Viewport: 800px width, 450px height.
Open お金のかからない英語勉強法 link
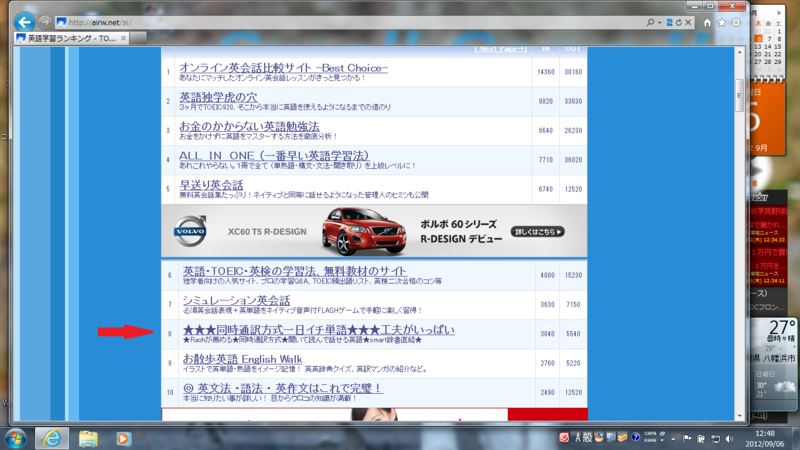click(249, 126)
